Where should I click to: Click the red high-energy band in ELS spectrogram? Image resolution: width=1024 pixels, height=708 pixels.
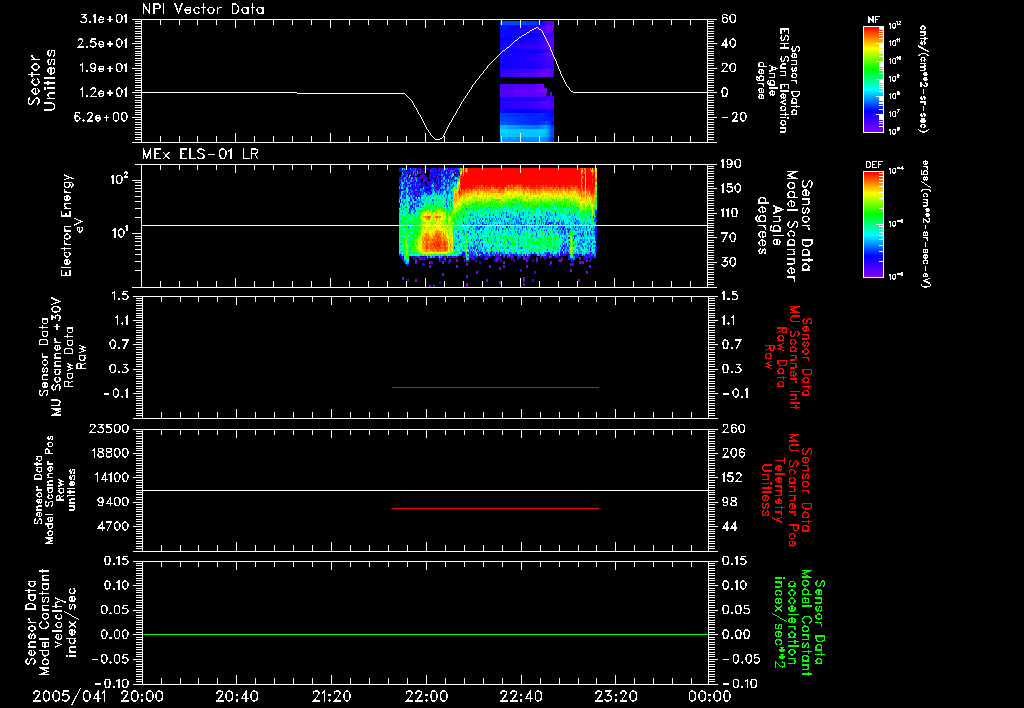[x=522, y=177]
